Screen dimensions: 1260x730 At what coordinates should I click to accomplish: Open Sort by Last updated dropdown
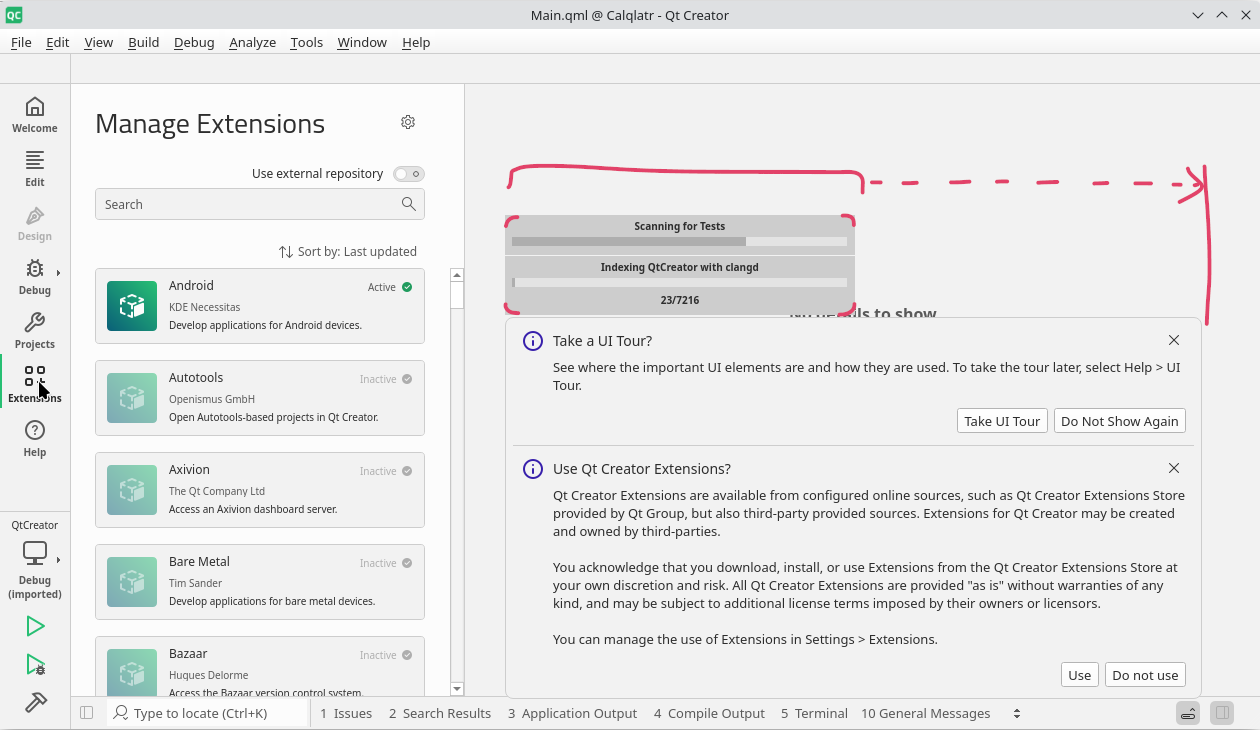click(348, 252)
